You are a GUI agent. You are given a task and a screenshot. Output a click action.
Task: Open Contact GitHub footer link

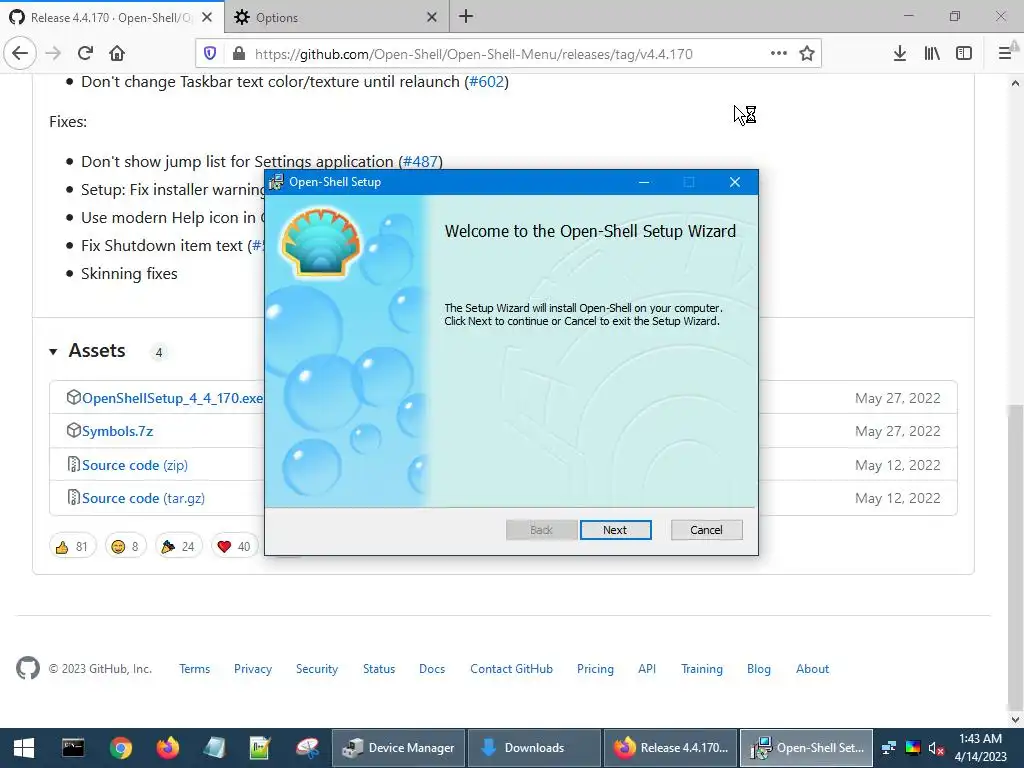511,669
